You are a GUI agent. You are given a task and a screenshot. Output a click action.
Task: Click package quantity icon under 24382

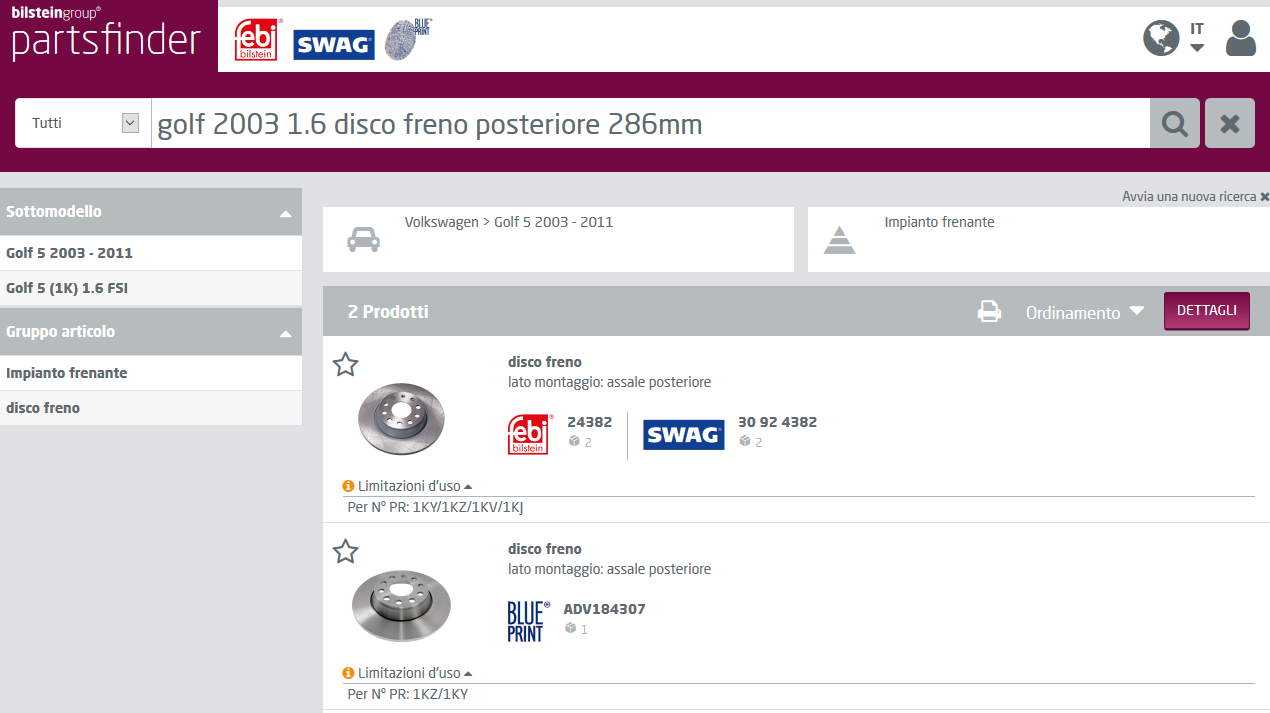pos(574,441)
